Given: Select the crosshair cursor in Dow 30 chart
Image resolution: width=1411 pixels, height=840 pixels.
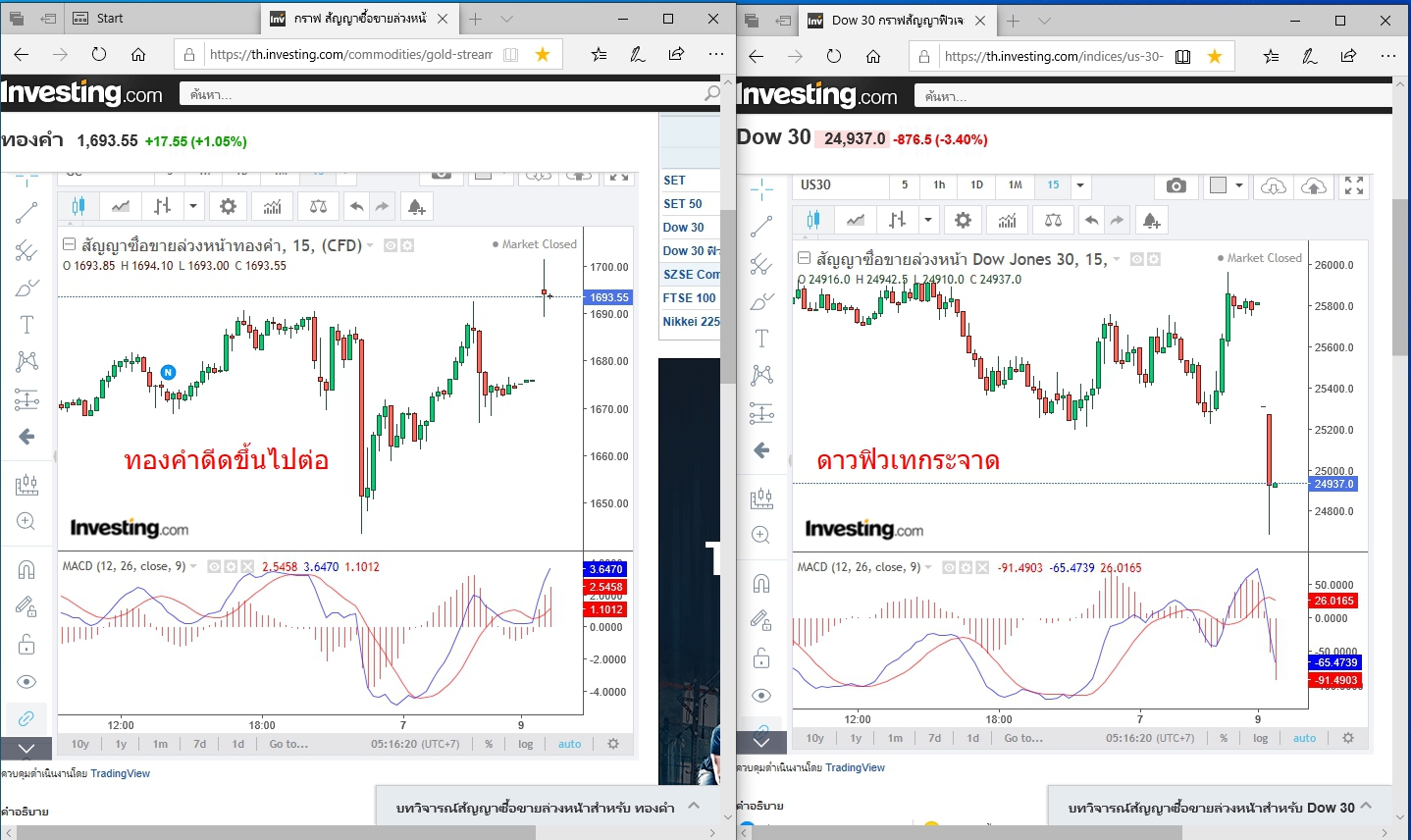Looking at the screenshot, I should coord(761,188).
